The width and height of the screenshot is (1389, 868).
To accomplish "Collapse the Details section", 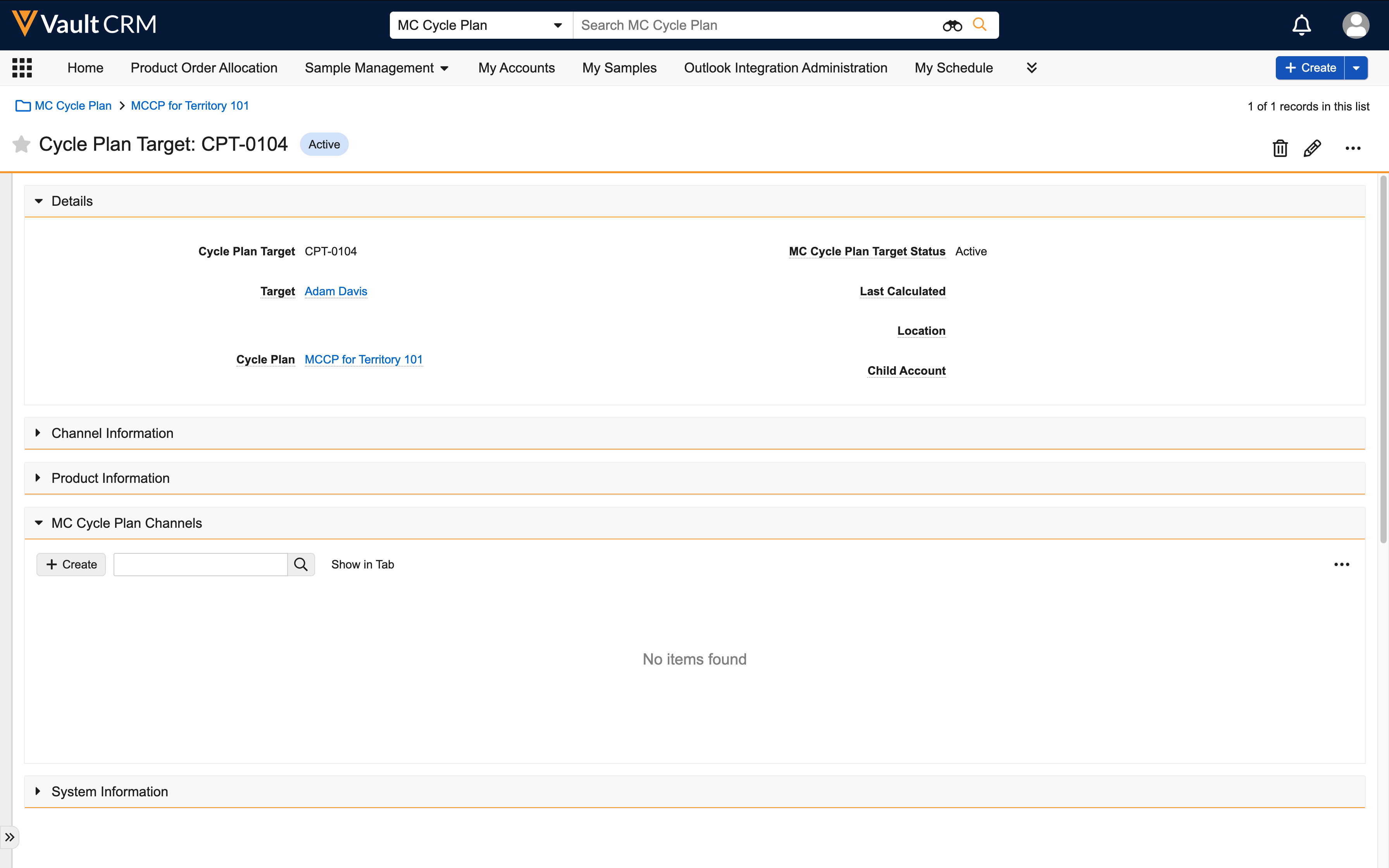I will (x=39, y=201).
